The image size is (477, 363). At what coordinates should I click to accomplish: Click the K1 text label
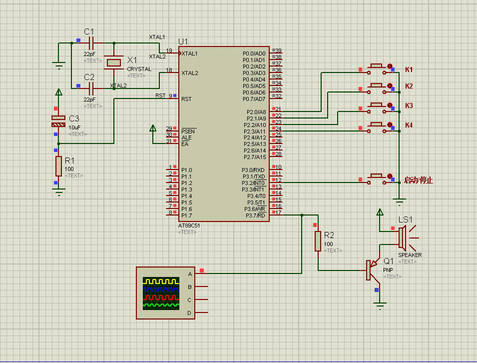click(409, 70)
